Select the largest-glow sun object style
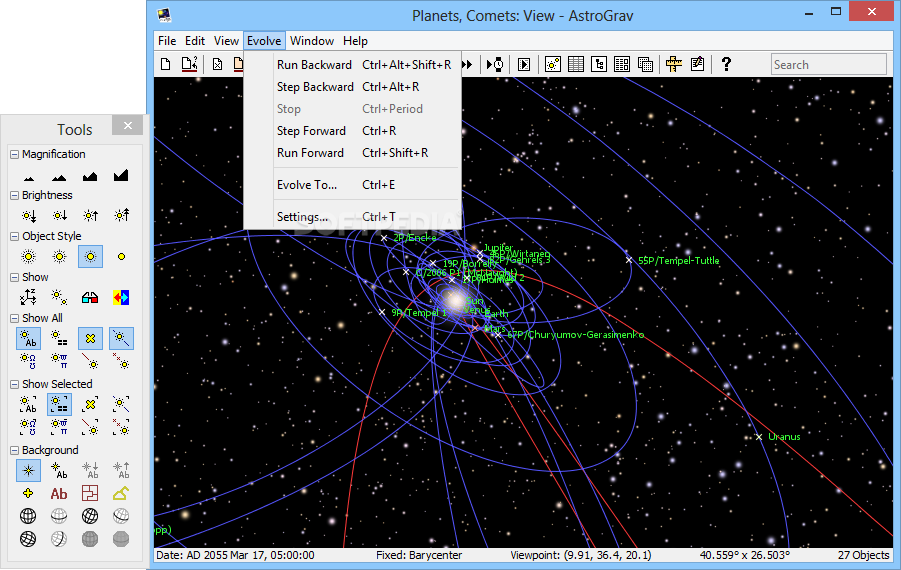The image size is (901, 570). click(28, 256)
